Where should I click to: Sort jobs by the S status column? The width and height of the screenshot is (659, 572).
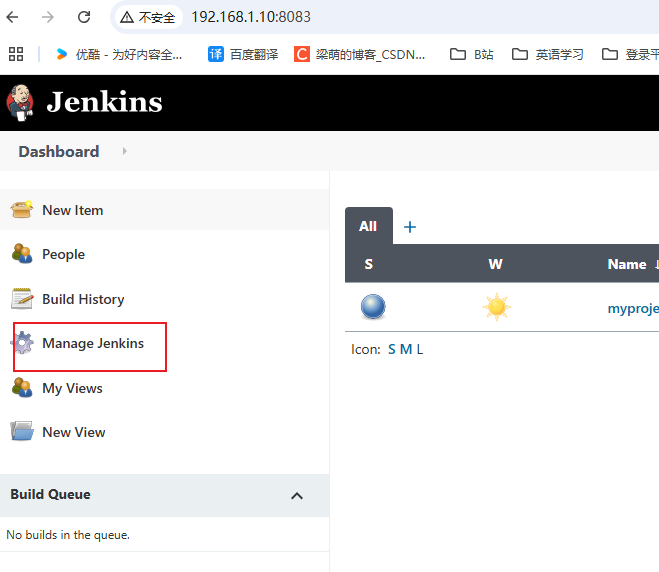click(x=369, y=264)
